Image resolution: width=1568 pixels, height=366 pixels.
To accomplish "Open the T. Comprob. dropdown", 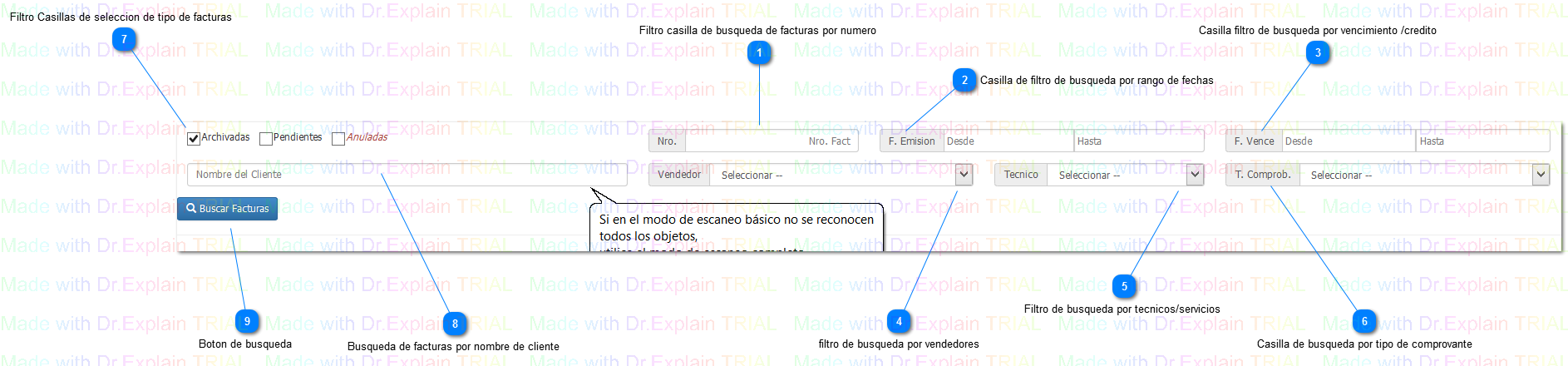I will point(1541,175).
